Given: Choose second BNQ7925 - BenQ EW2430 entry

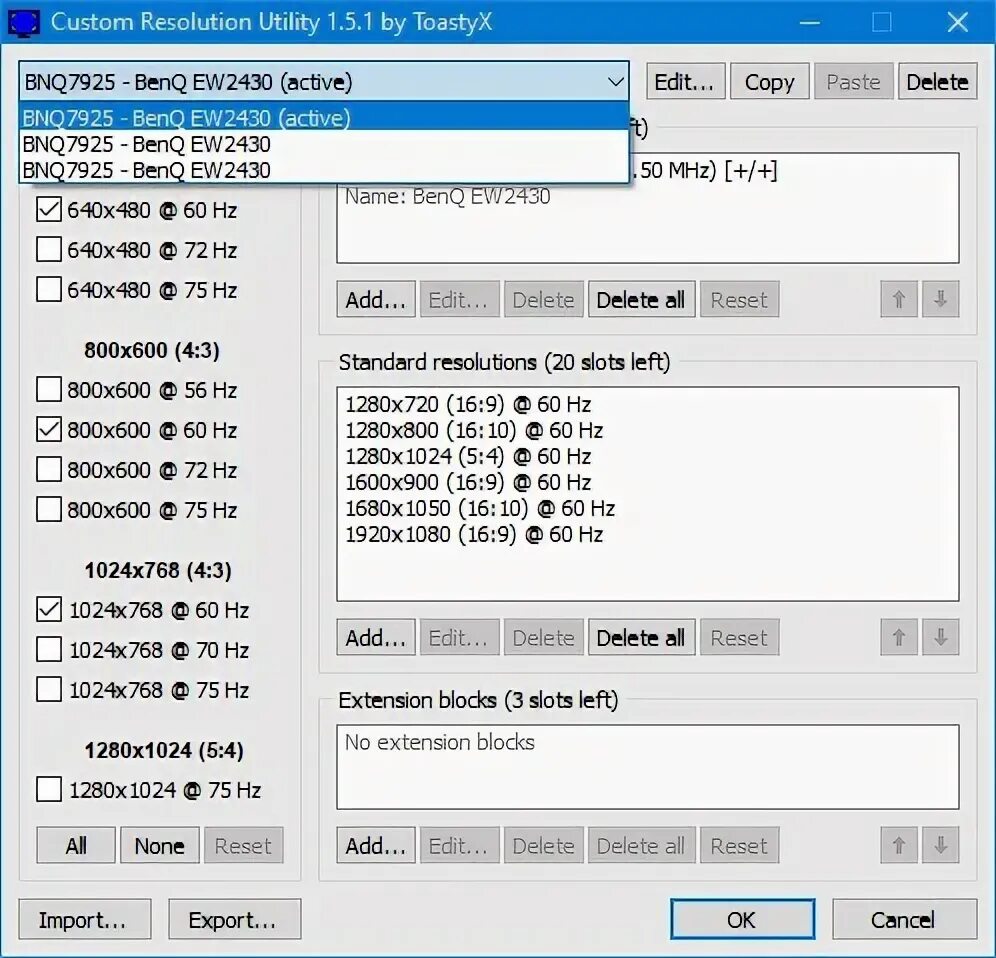Looking at the screenshot, I should [x=324, y=144].
